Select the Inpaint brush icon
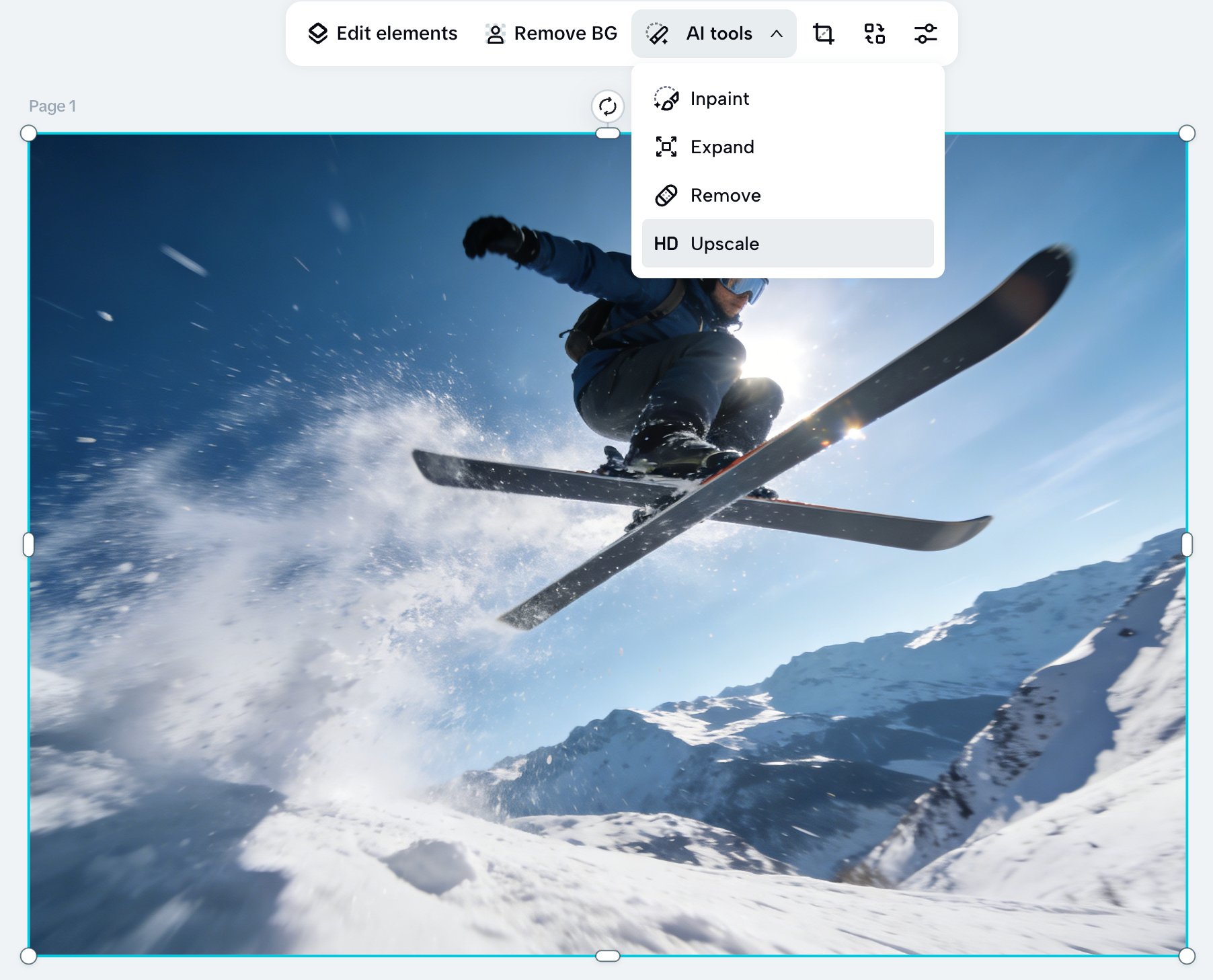1213x980 pixels. 666,98
